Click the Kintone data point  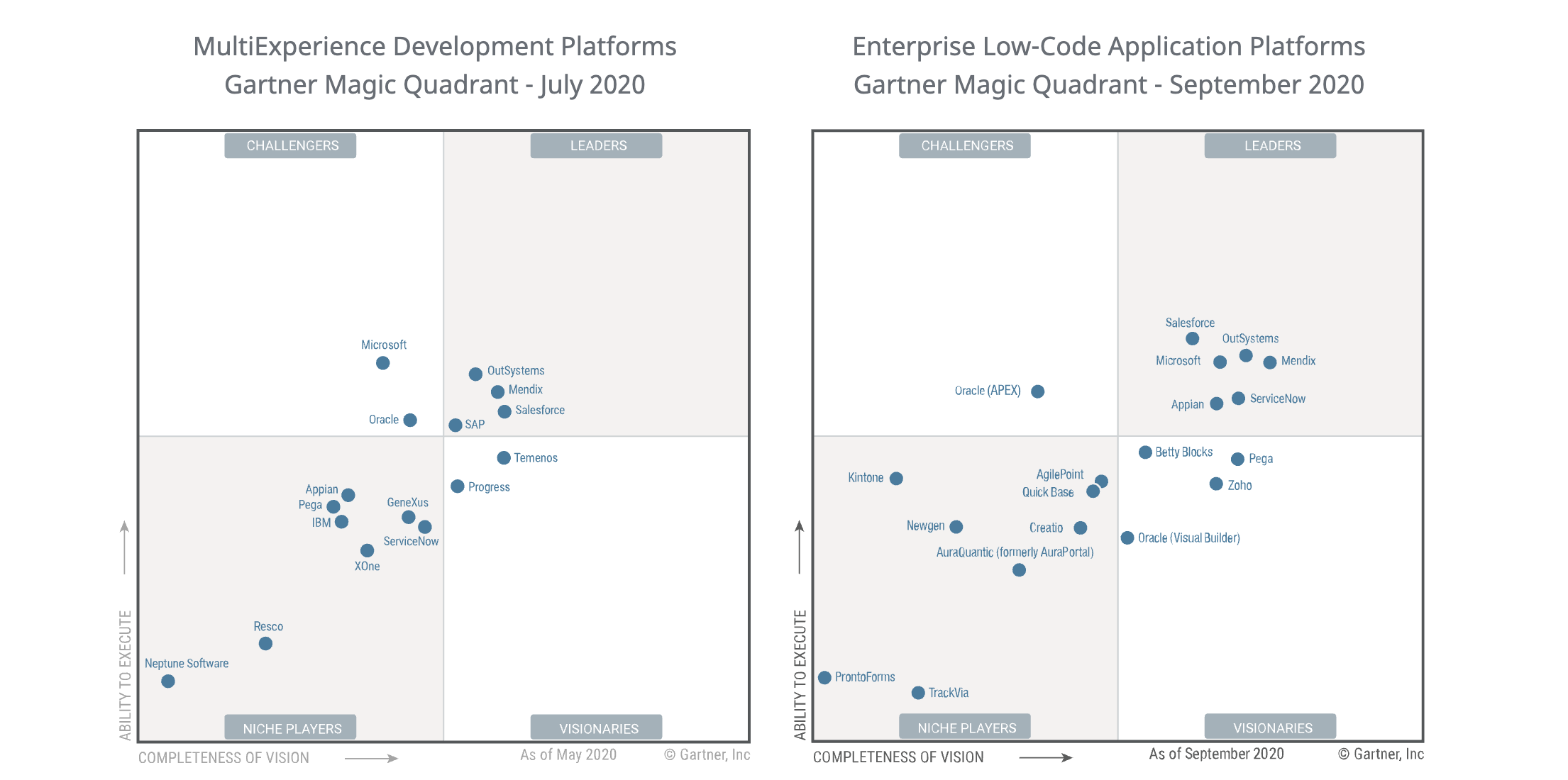click(896, 479)
